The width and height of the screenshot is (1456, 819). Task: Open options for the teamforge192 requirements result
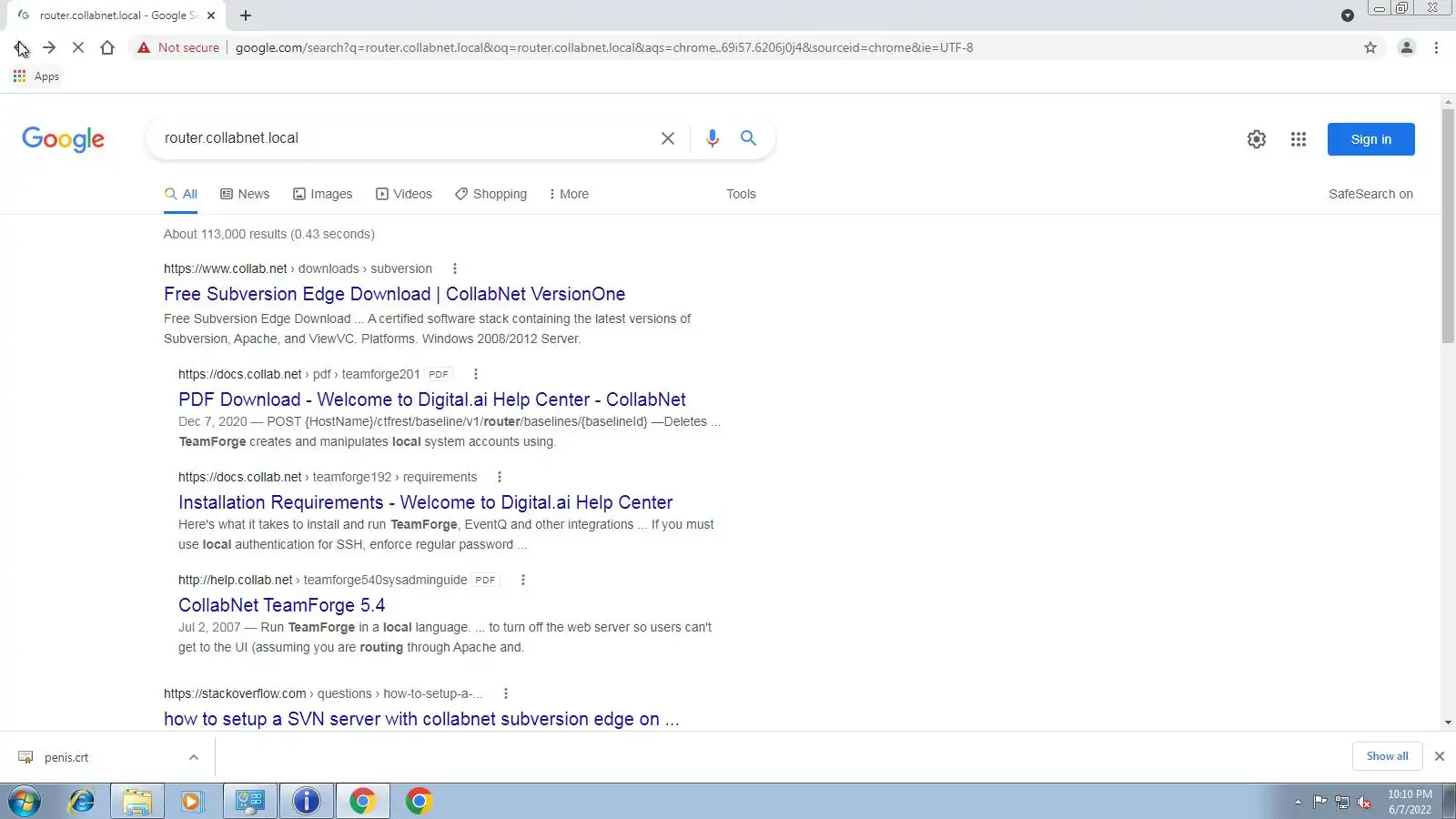pyautogui.click(x=499, y=477)
